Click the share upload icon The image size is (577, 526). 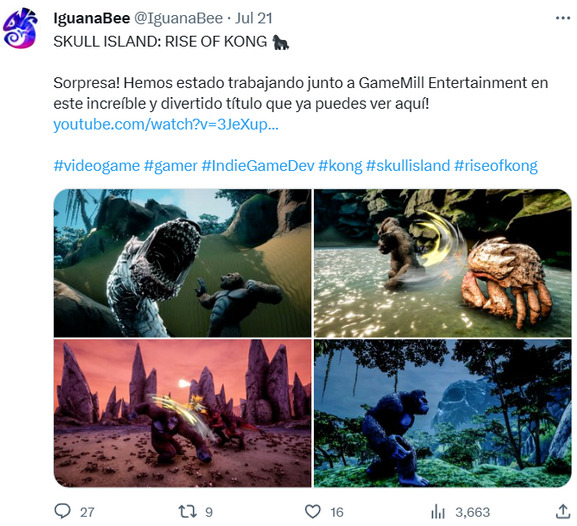coord(563,511)
